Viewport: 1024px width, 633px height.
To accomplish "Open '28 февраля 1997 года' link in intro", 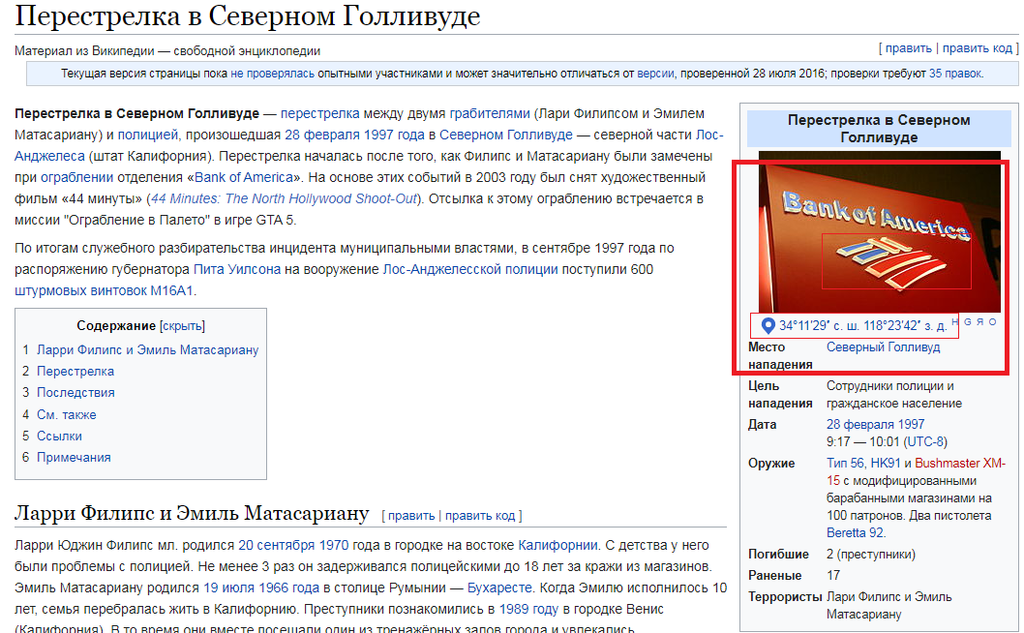I will pos(355,135).
